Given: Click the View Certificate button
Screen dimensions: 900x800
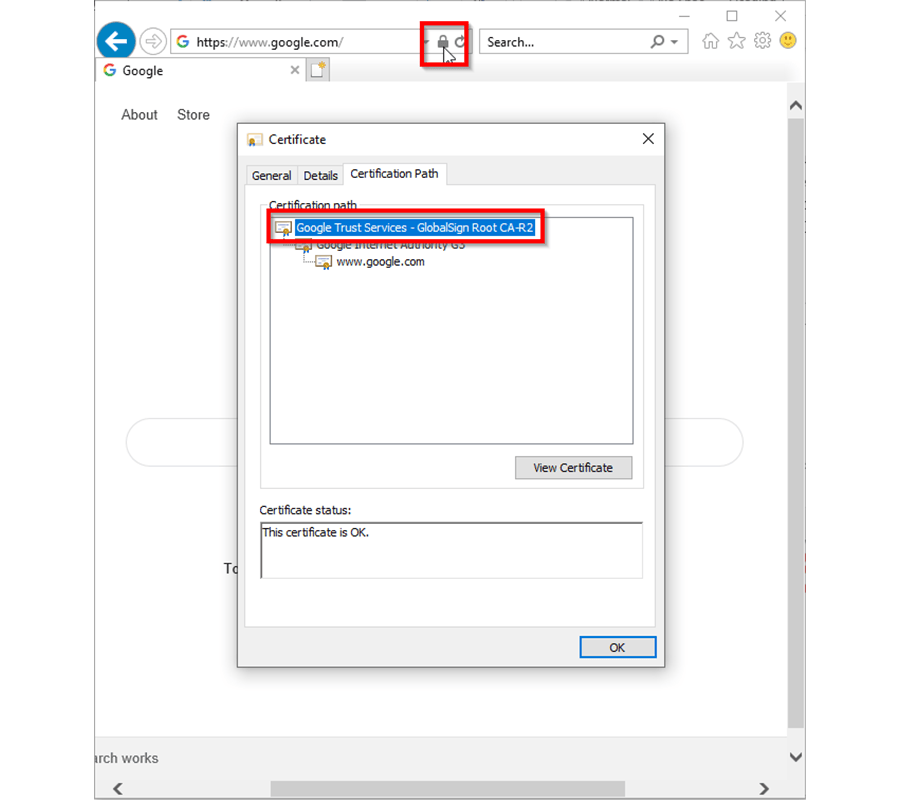Looking at the screenshot, I should click(573, 468).
